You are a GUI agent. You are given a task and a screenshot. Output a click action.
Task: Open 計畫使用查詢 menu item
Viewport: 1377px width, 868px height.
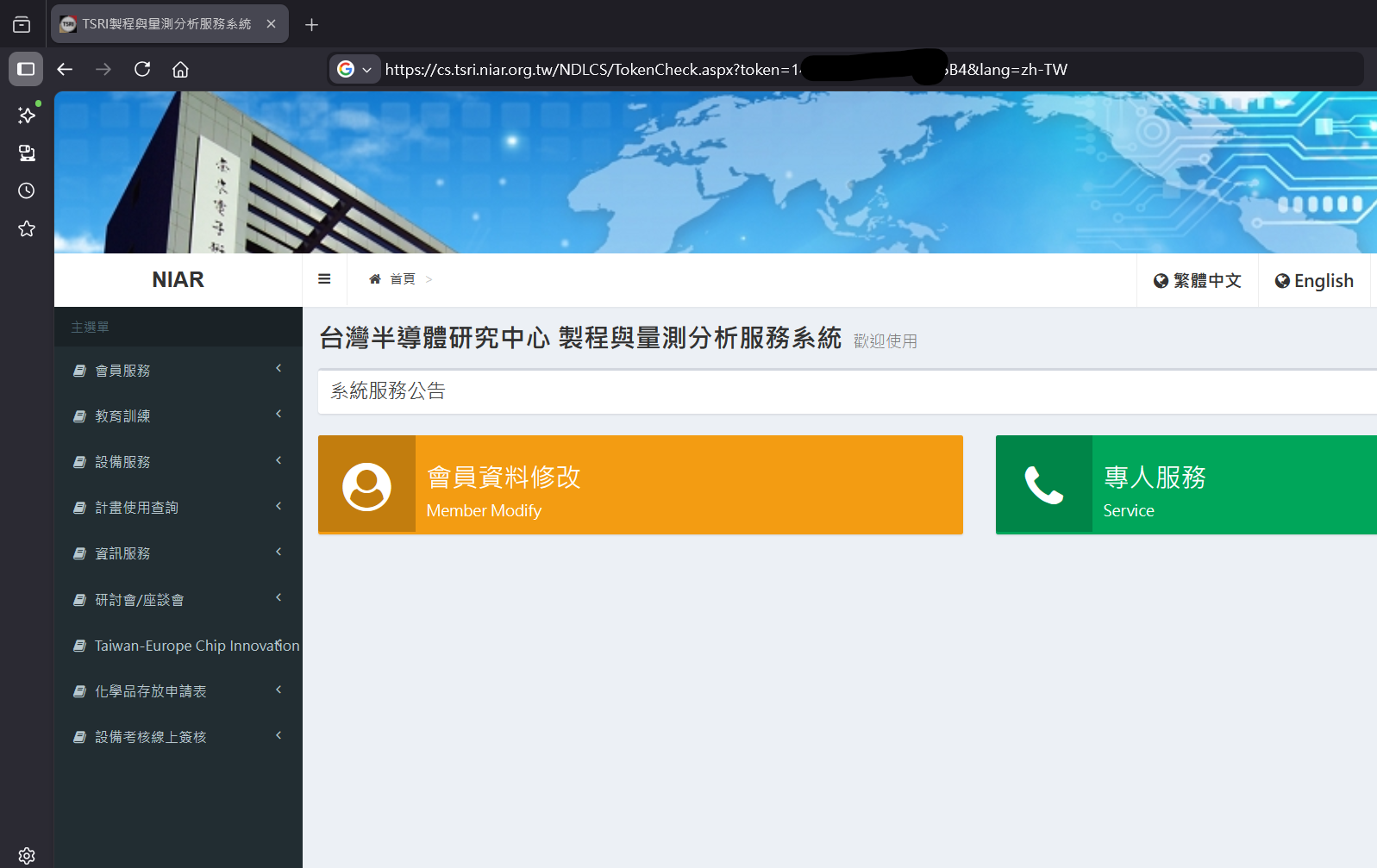(x=178, y=508)
